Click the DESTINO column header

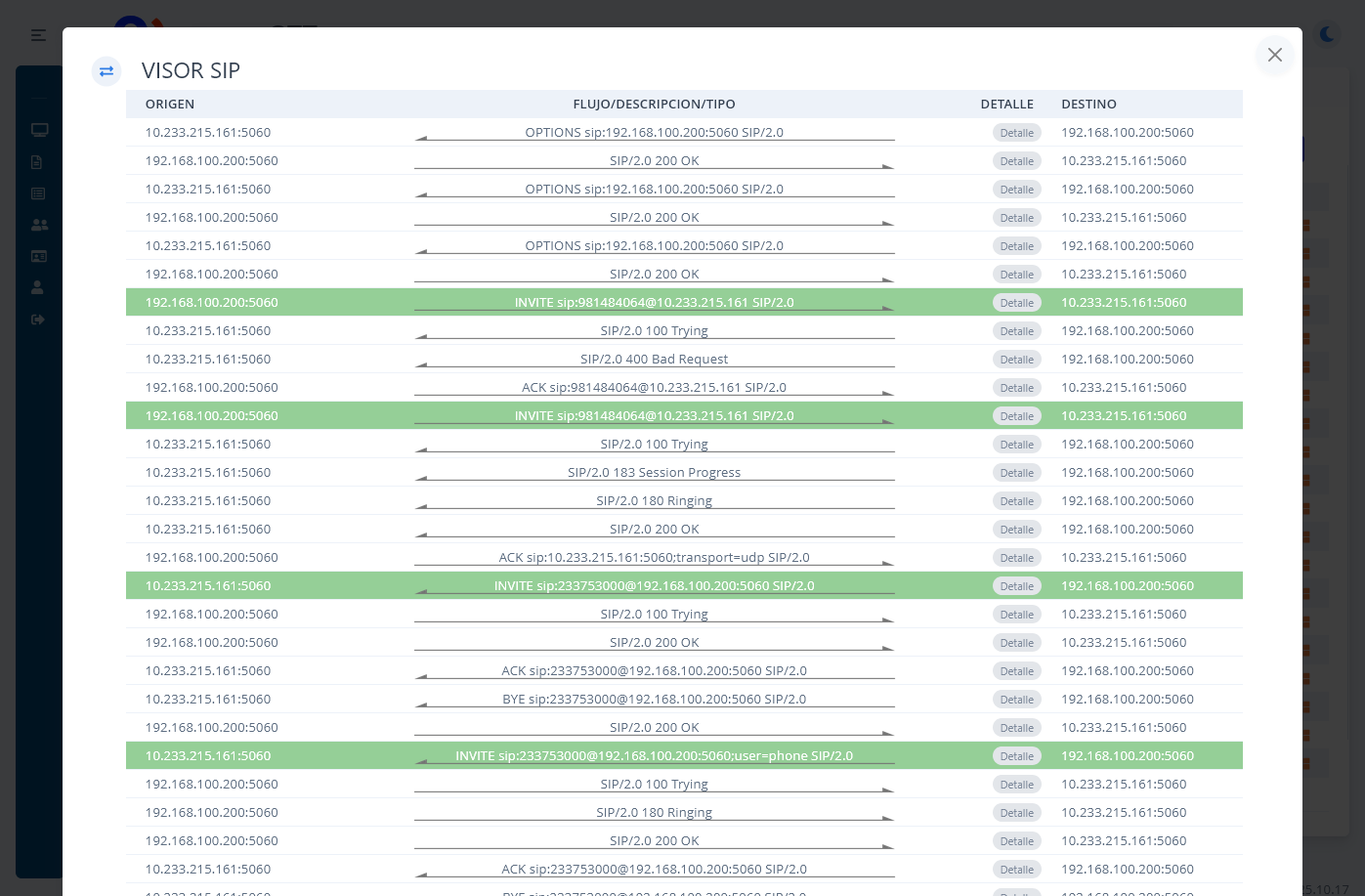1088,104
